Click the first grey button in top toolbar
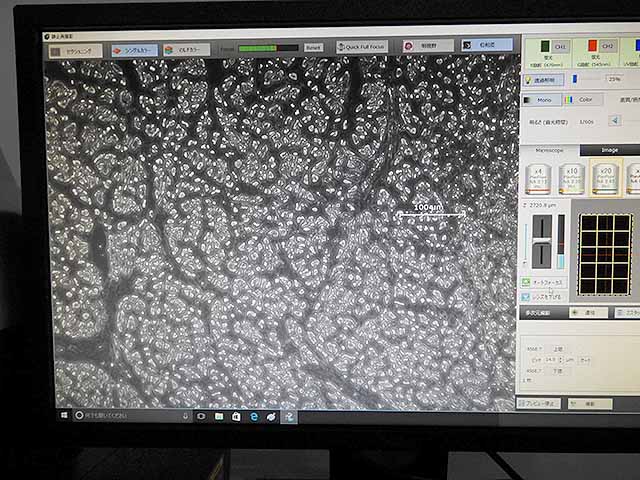Screen dimensions: 640x480 click(x=76, y=51)
